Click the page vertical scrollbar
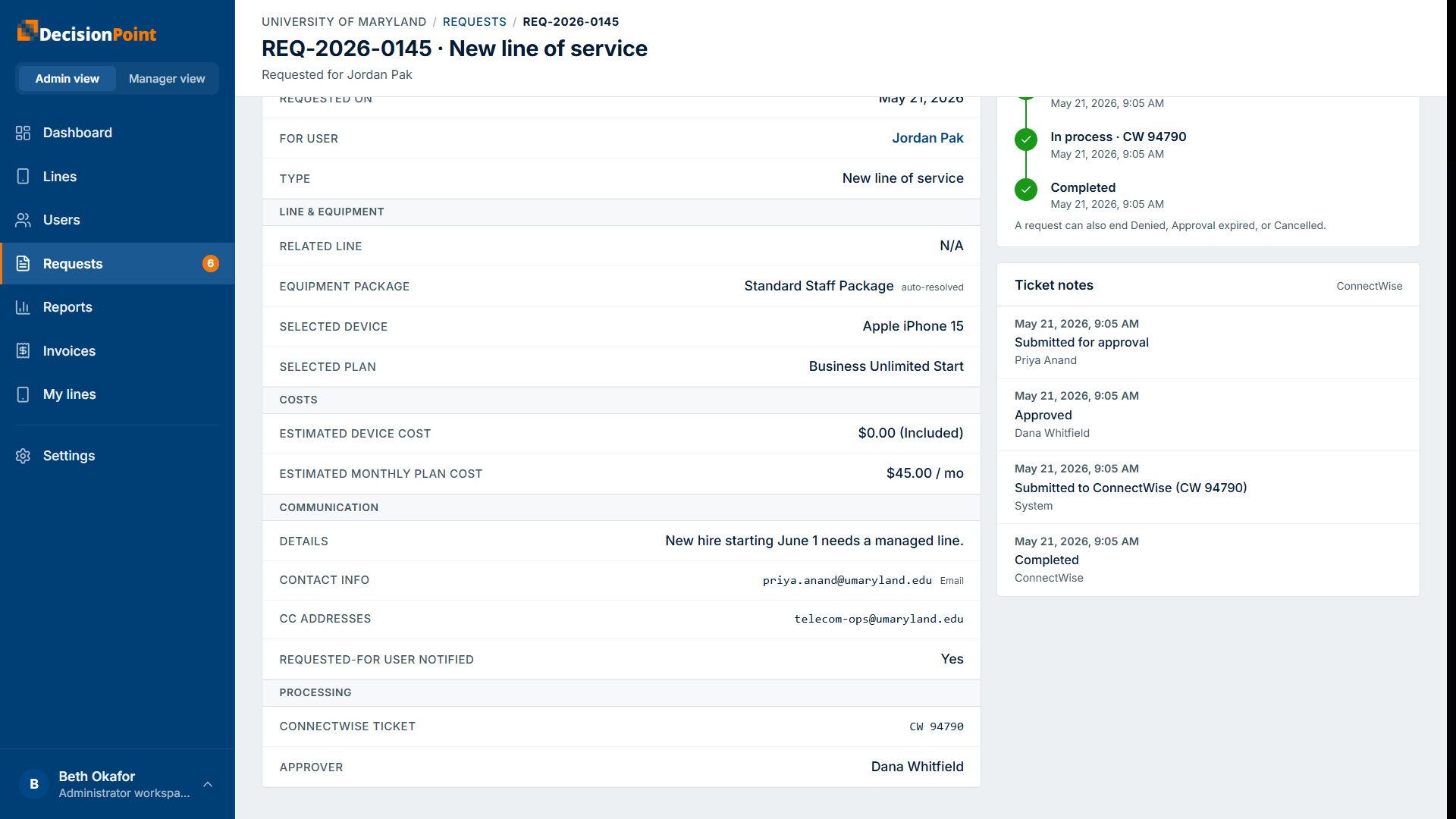Screen dimensions: 1456x819 click(x=1451, y=409)
